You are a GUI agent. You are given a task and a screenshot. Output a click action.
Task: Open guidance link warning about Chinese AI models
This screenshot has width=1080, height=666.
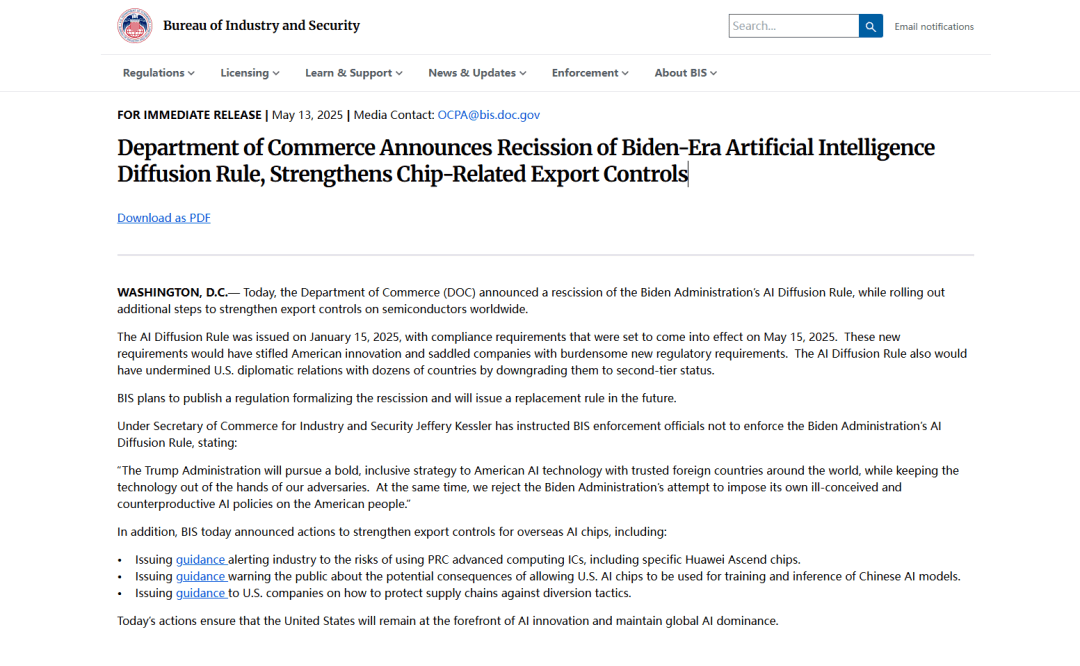[201, 576]
